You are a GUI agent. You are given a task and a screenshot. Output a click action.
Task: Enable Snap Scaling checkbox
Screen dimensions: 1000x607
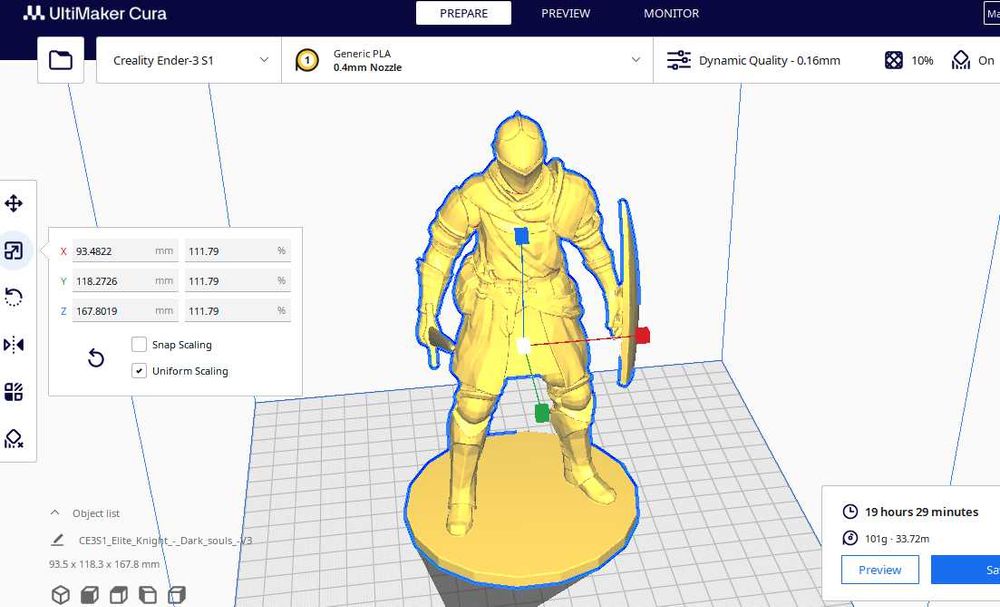139,344
